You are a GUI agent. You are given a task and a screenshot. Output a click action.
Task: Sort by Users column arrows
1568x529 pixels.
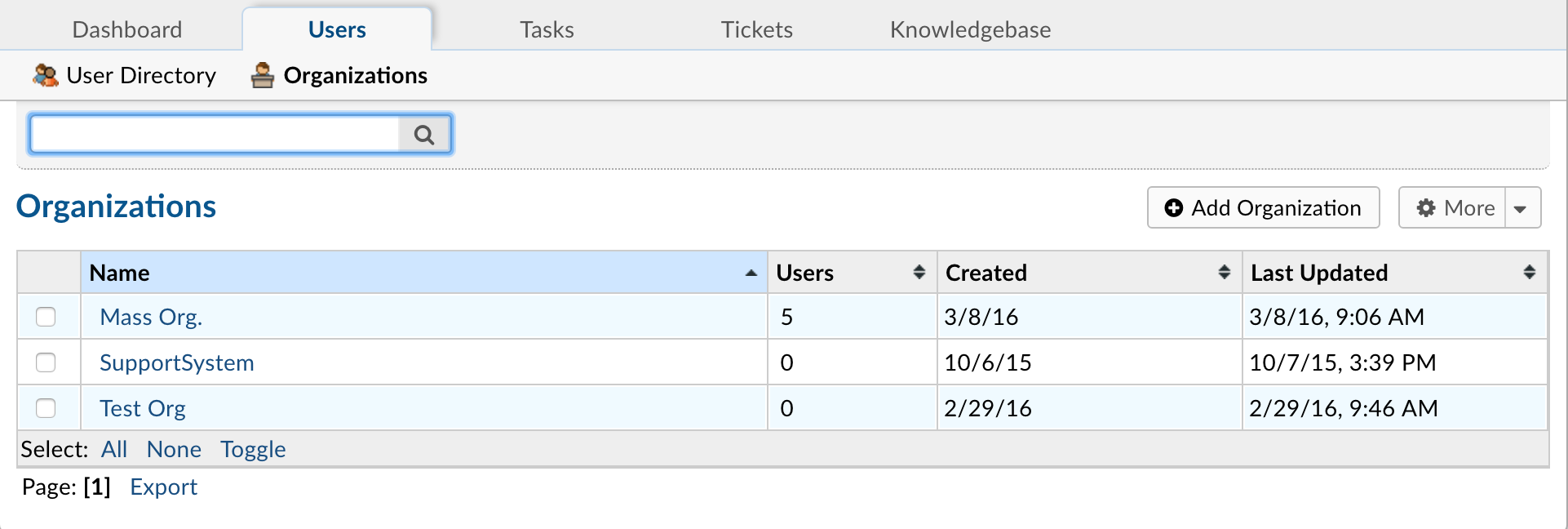pyautogui.click(x=919, y=273)
